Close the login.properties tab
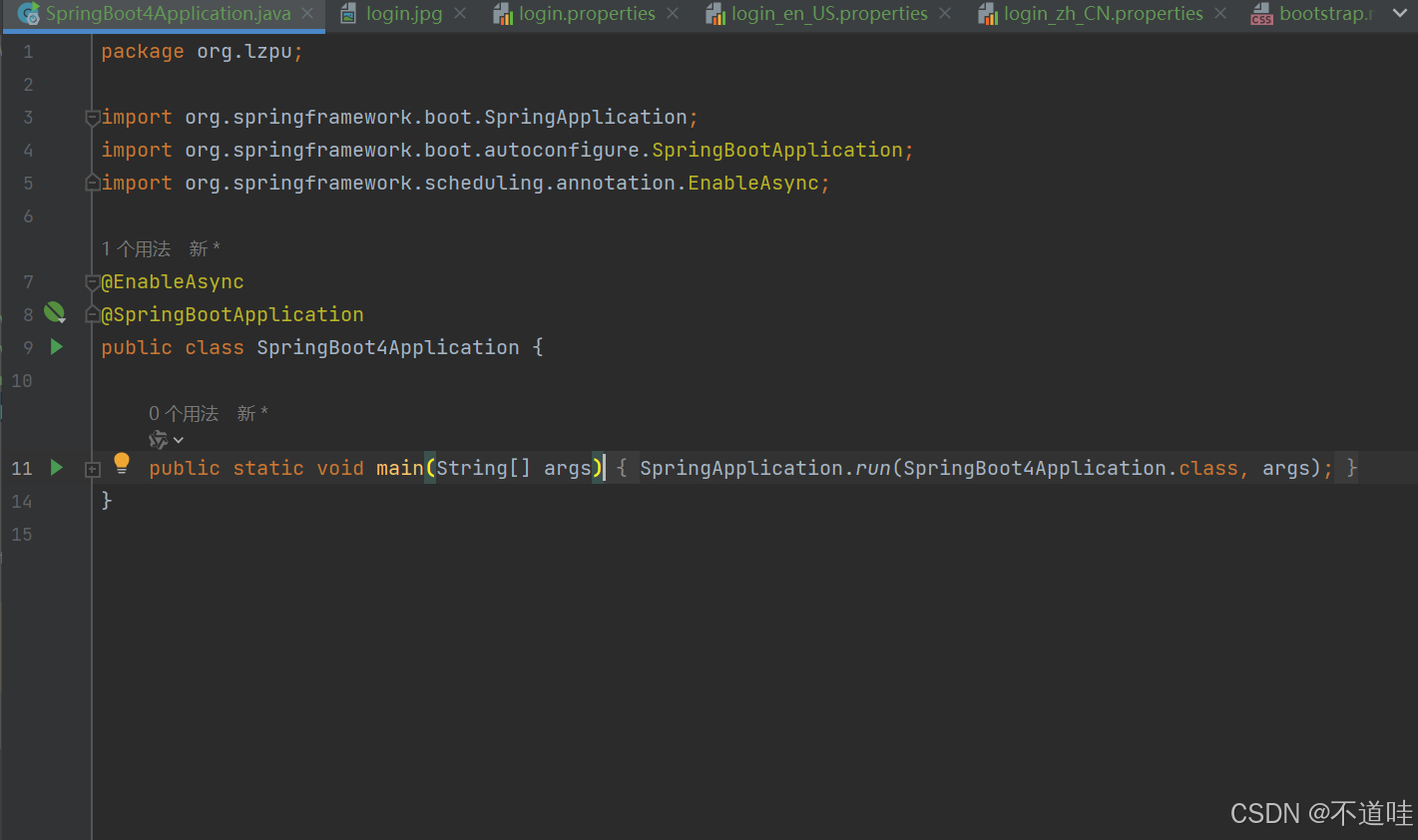 tap(673, 14)
